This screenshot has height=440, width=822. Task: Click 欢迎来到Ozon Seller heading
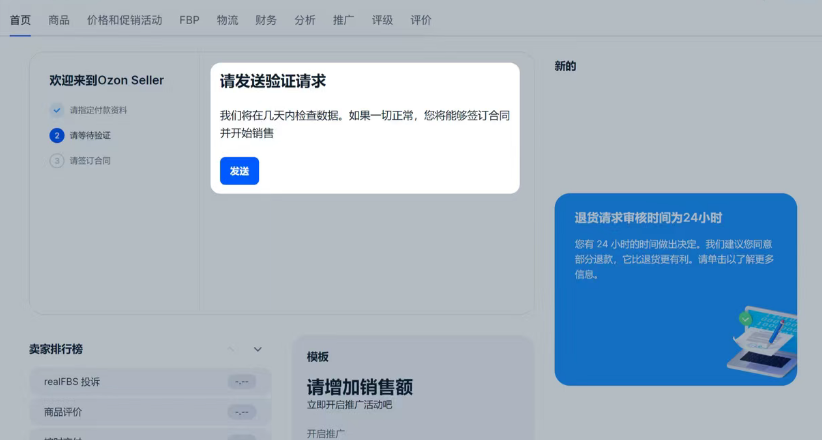point(106,80)
